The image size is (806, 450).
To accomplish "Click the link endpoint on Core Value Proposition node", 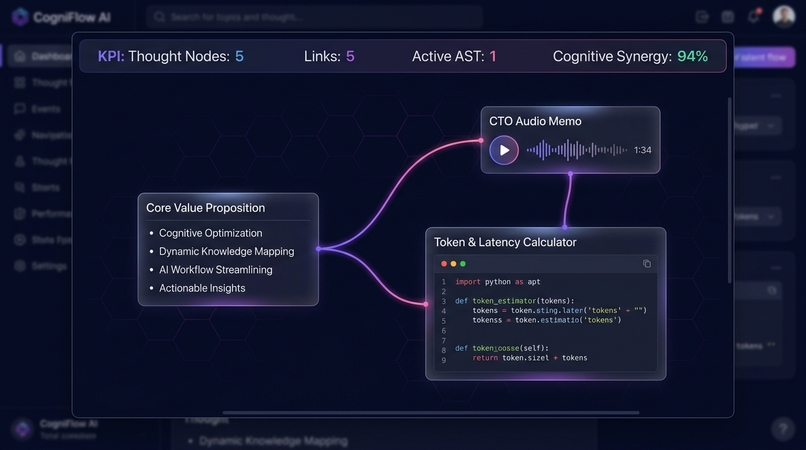I will coord(319,249).
